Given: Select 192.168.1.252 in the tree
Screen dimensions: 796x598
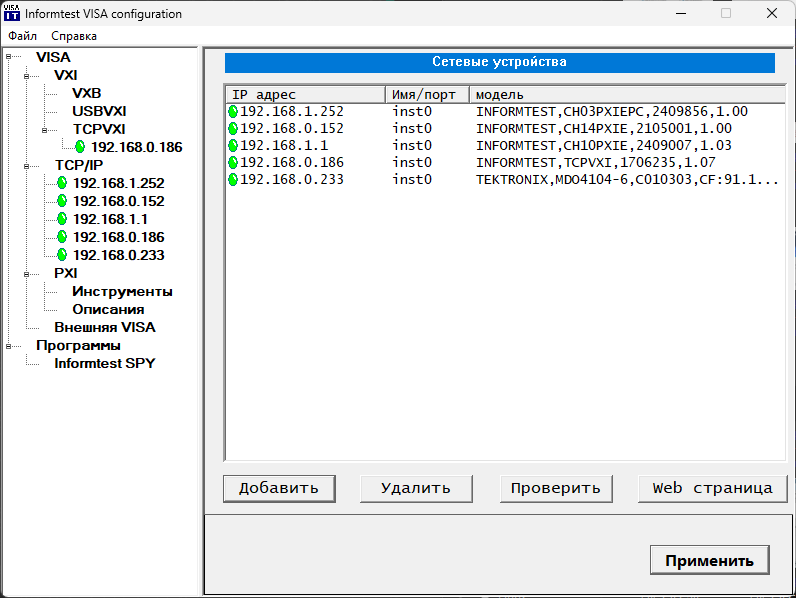Looking at the screenshot, I should (118, 183).
